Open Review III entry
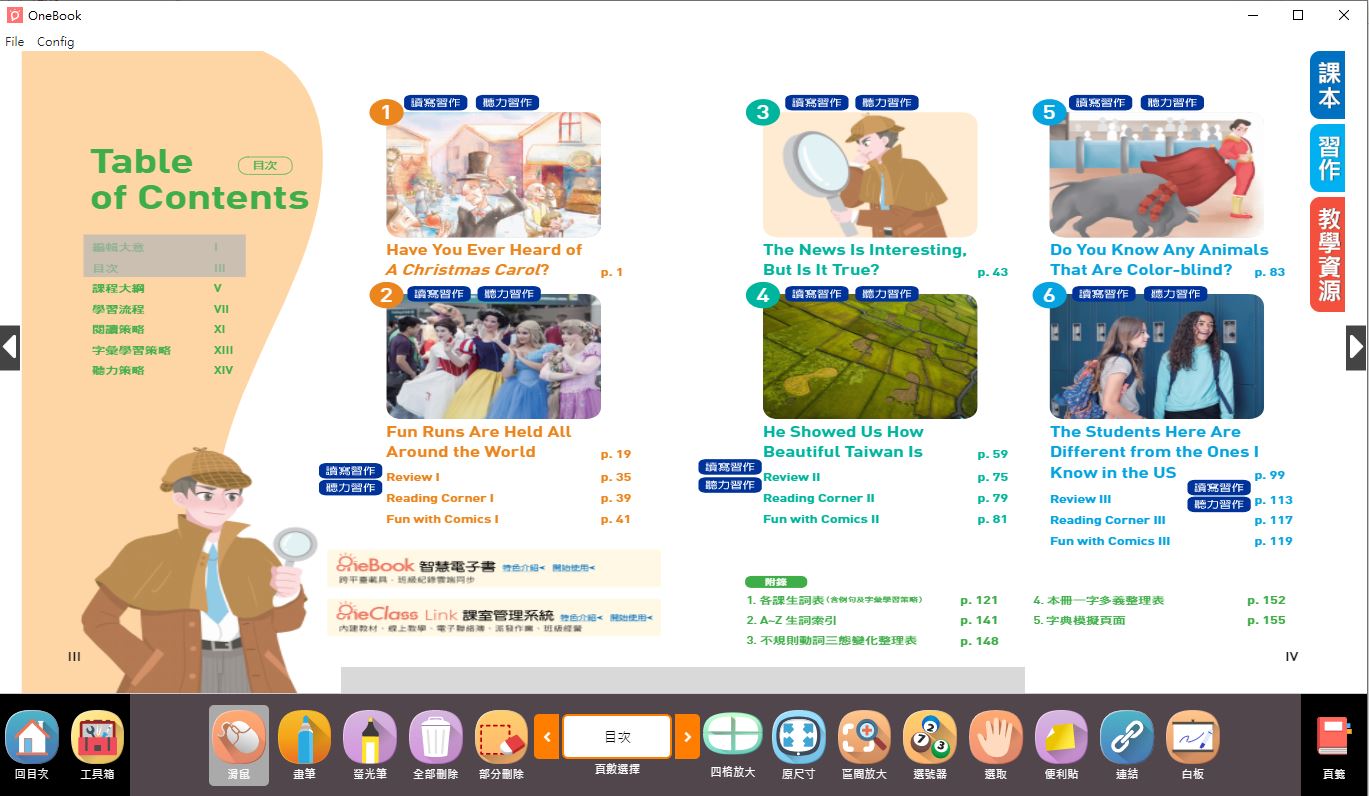The width and height of the screenshot is (1369, 796). point(1080,499)
